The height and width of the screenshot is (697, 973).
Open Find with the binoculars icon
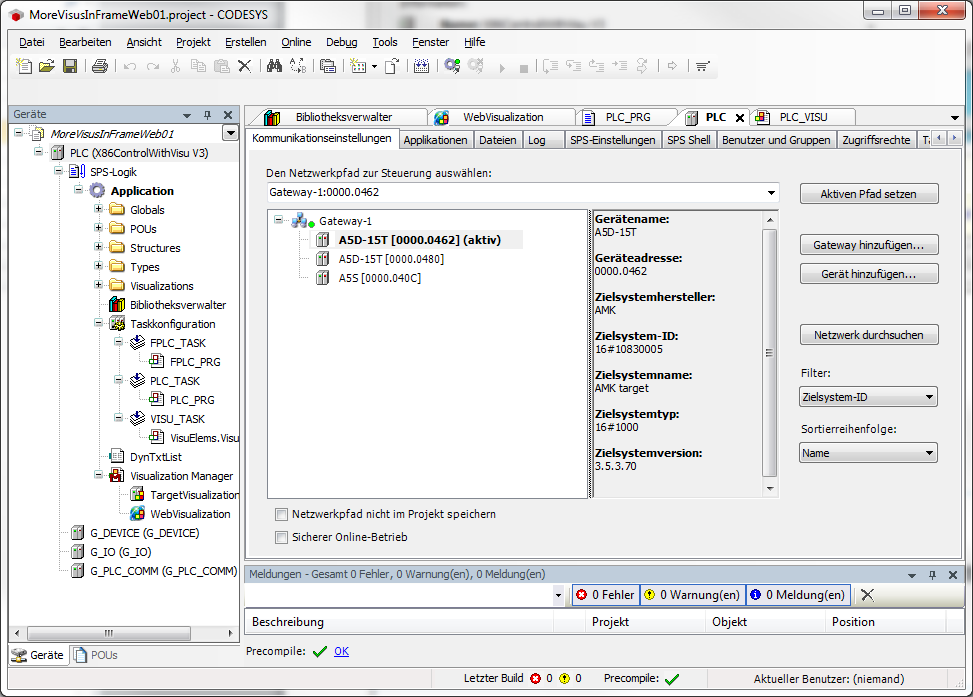(x=274, y=66)
